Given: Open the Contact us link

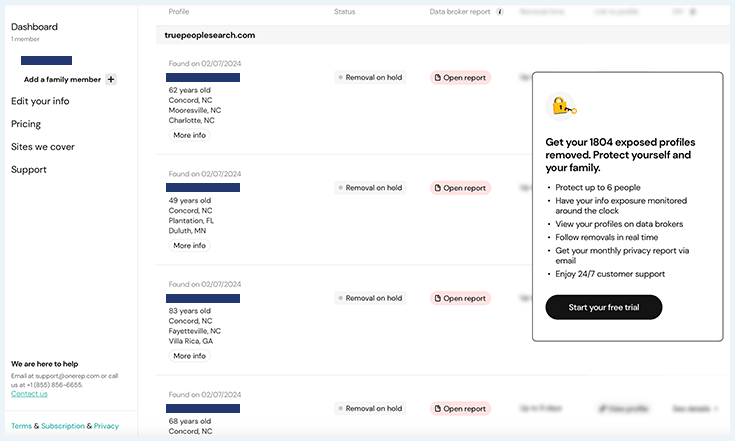Looking at the screenshot, I should click(29, 394).
